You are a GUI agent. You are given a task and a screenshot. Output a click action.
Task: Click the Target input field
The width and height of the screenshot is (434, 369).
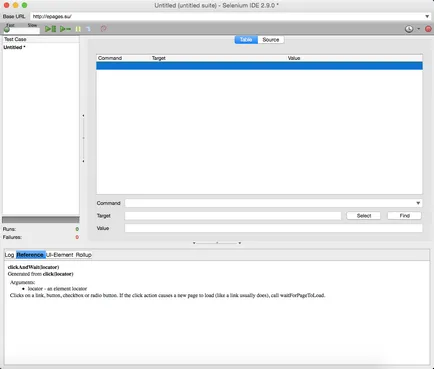(x=233, y=216)
